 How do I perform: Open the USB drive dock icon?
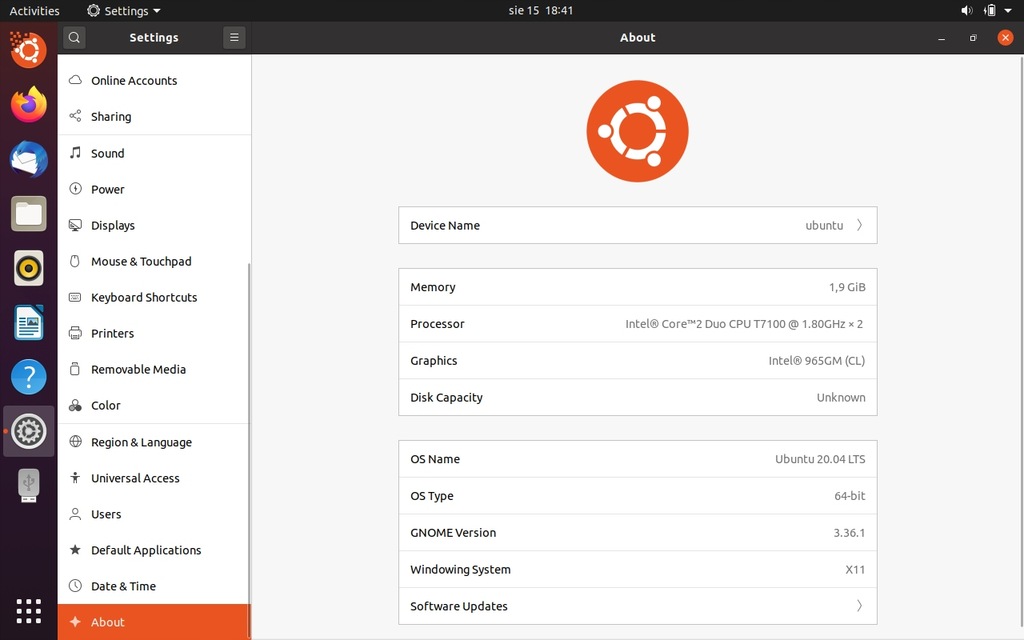[x=29, y=485]
